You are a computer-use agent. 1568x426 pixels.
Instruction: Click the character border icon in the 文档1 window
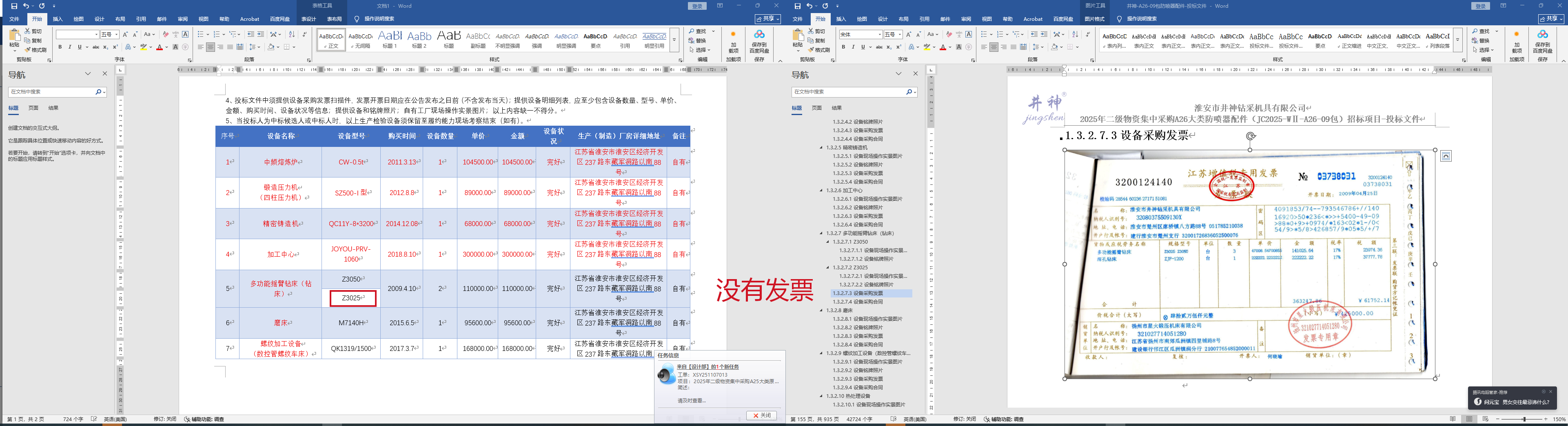pyautogui.click(x=186, y=35)
